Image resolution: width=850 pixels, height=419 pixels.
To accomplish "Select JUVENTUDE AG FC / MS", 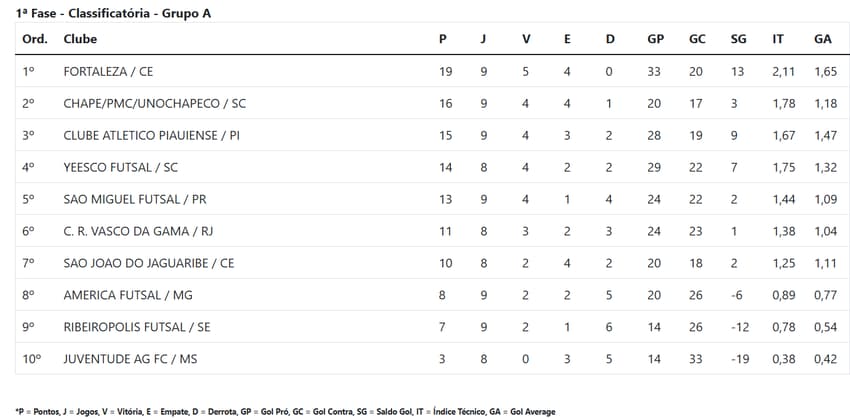I will pos(130,359).
